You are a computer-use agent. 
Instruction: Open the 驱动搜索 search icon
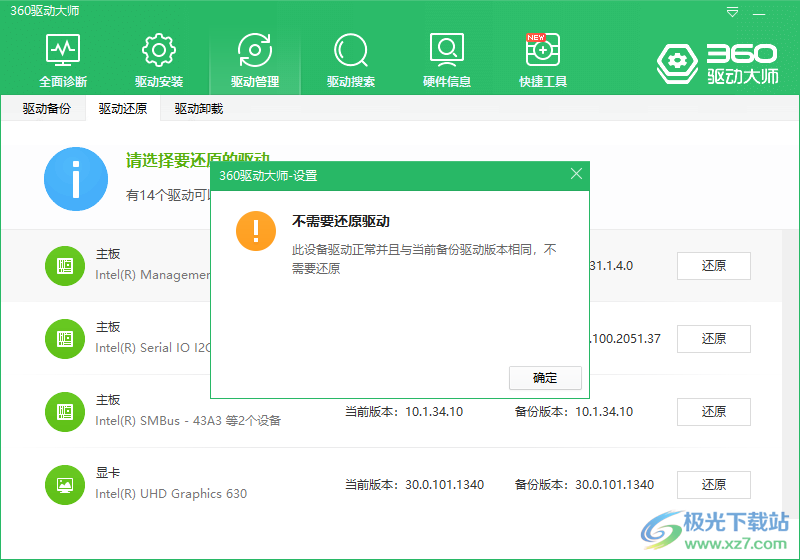[x=351, y=60]
